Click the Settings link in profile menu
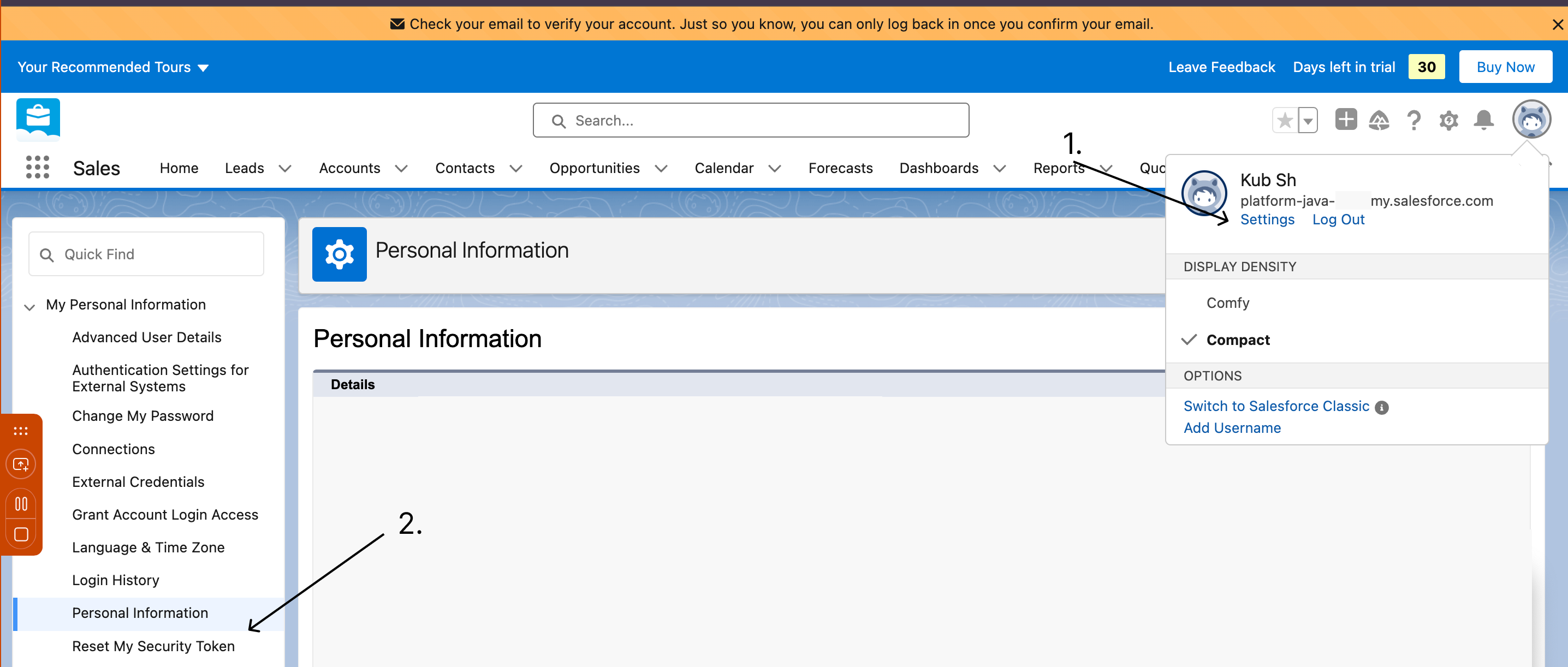Viewport: 1568px width, 667px height. coord(1267,220)
